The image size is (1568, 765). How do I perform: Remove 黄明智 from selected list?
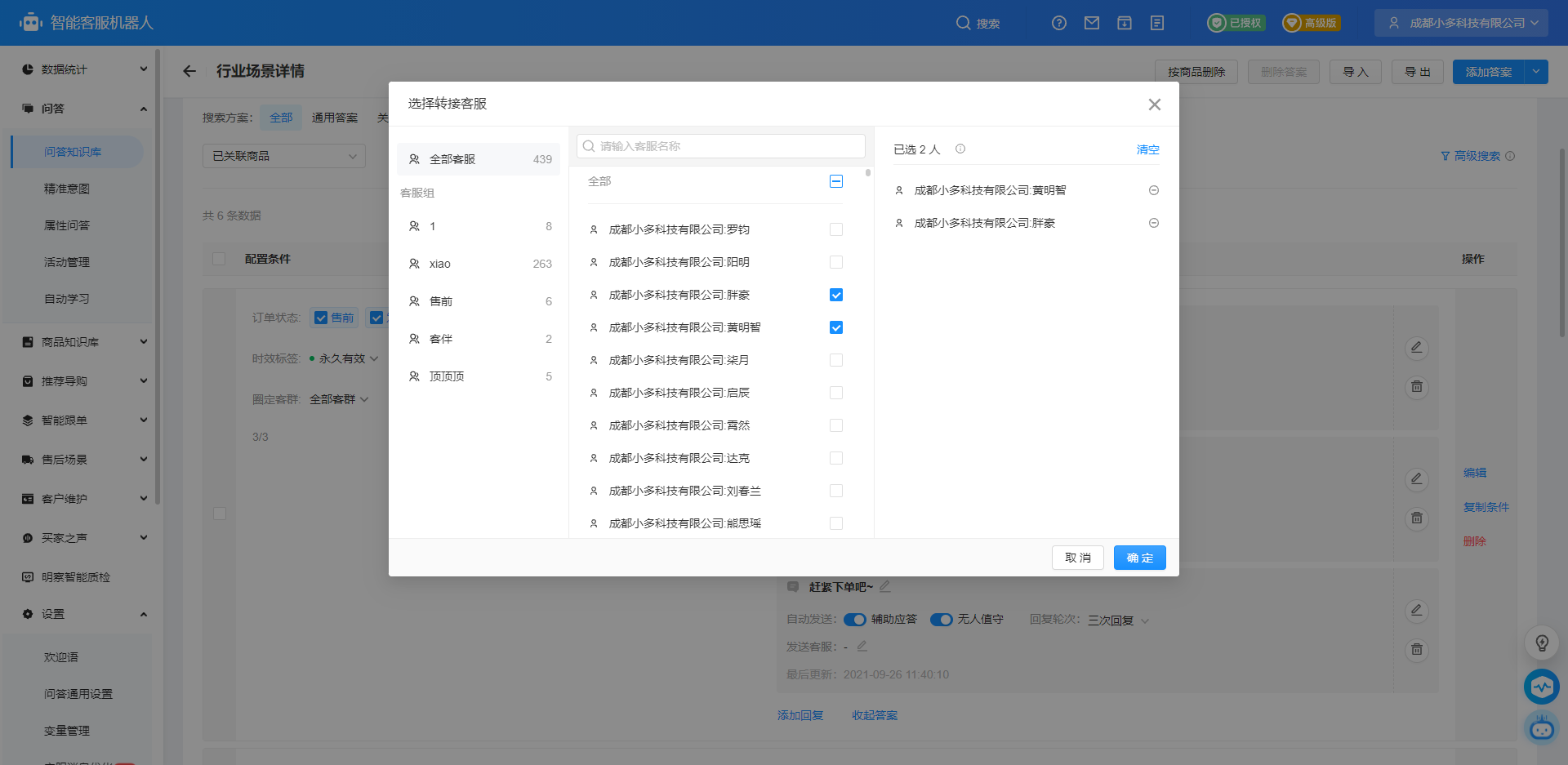(1154, 190)
